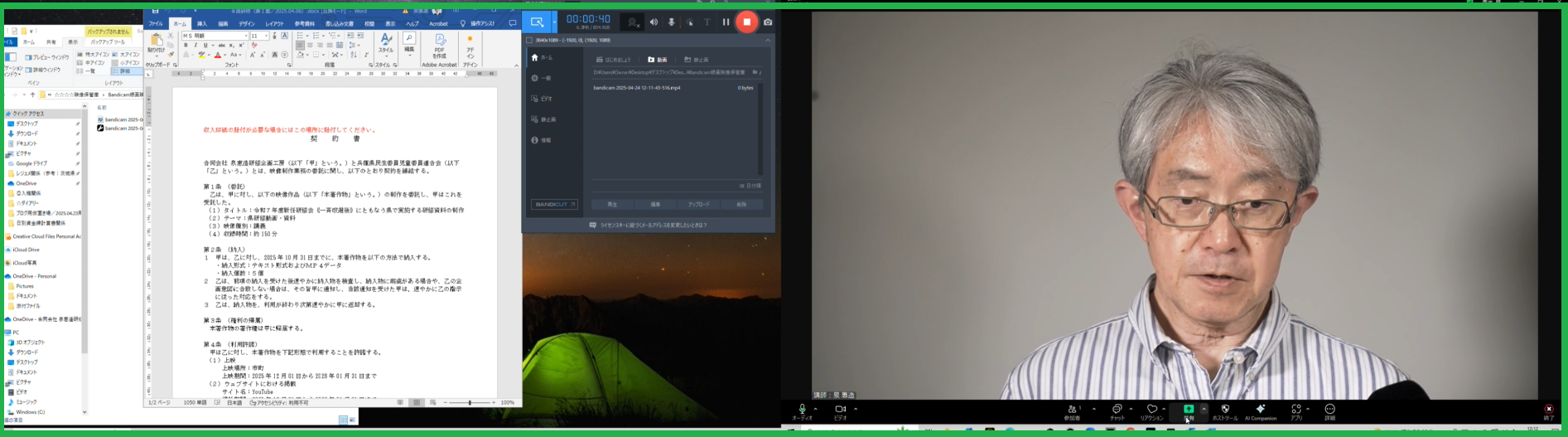The image size is (1568, 437).
Task: Open Bandicam 日付順 sort option
Action: pos(750,186)
